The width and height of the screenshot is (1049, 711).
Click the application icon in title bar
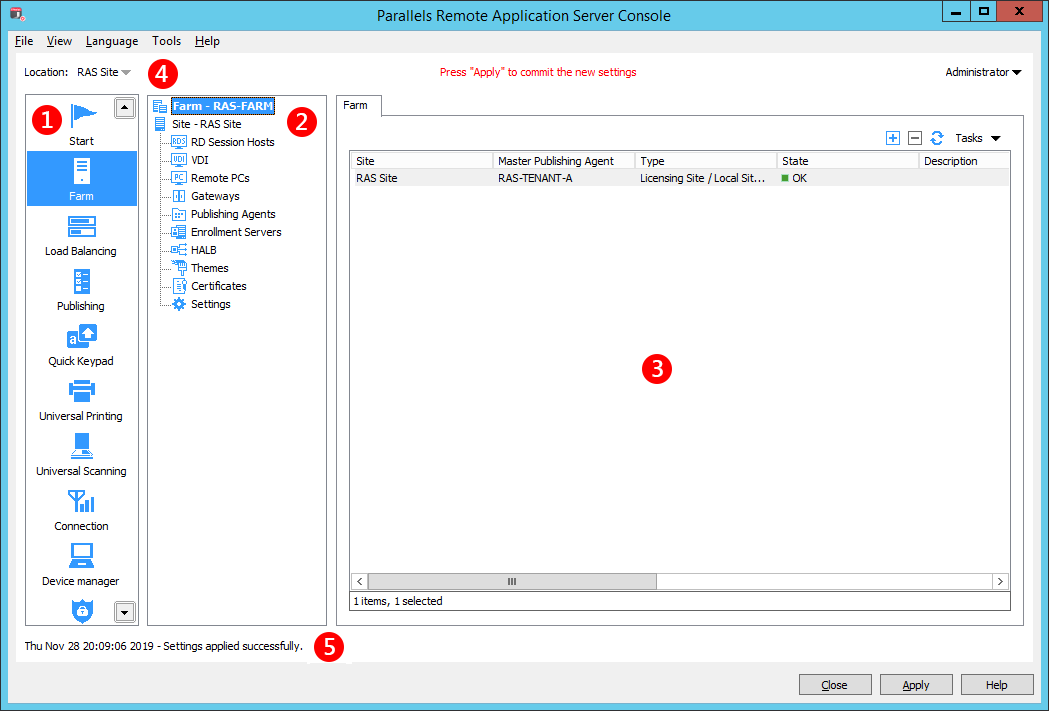(17, 14)
